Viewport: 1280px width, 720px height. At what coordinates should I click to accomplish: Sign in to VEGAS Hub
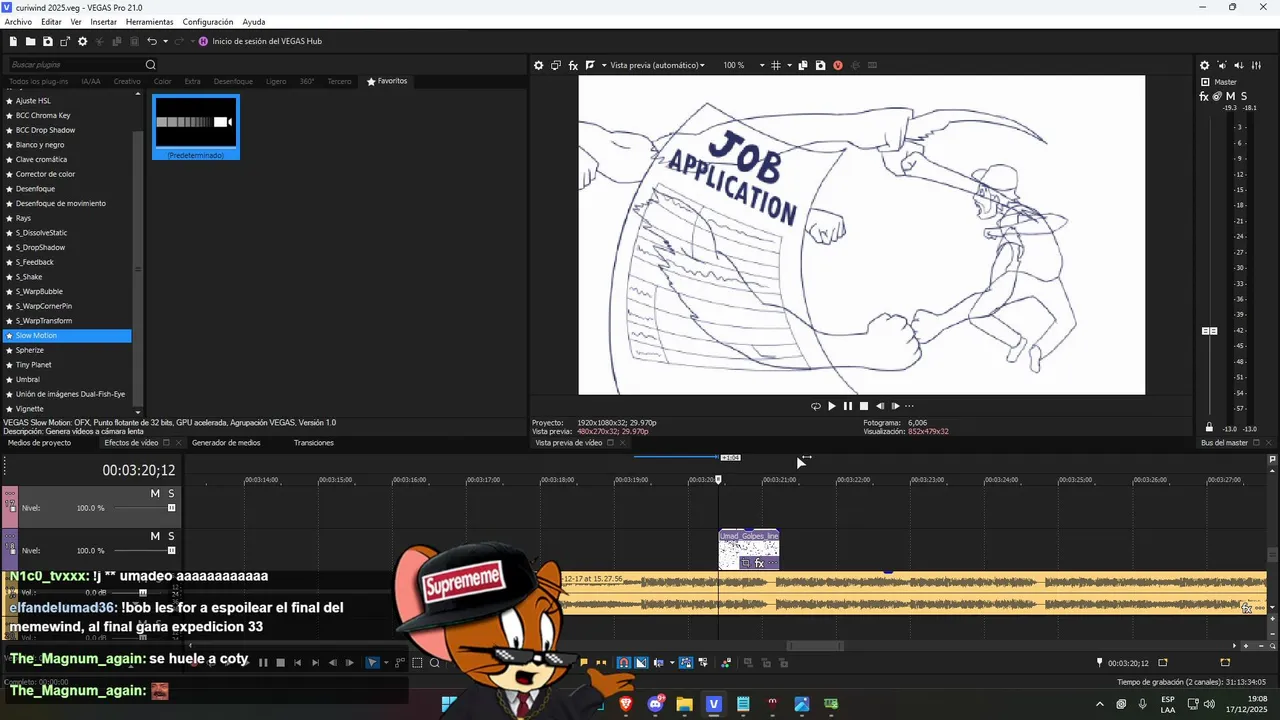(260, 41)
